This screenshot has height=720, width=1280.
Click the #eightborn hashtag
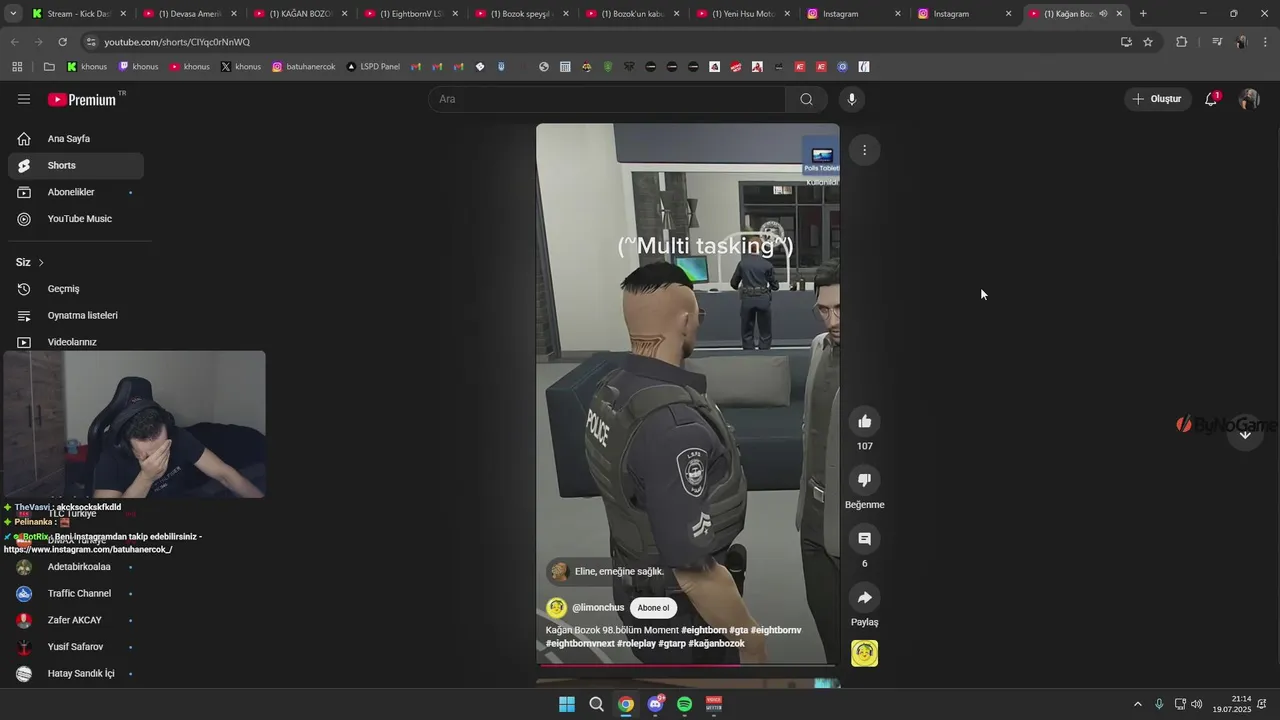704,630
